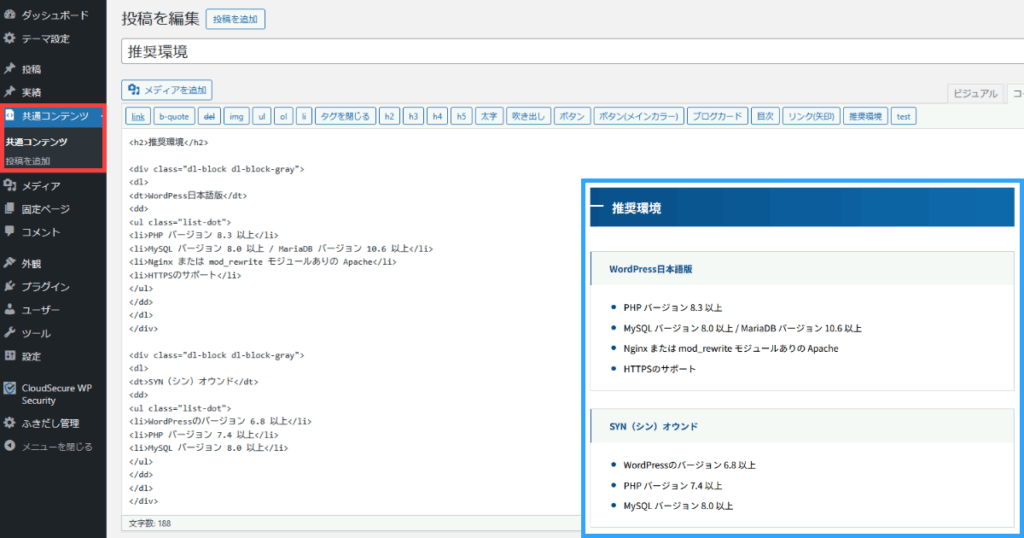This screenshot has height=538, width=1024.
Task: Open the ダッシュボード dashboard icon in sidebar
Action: (10, 16)
